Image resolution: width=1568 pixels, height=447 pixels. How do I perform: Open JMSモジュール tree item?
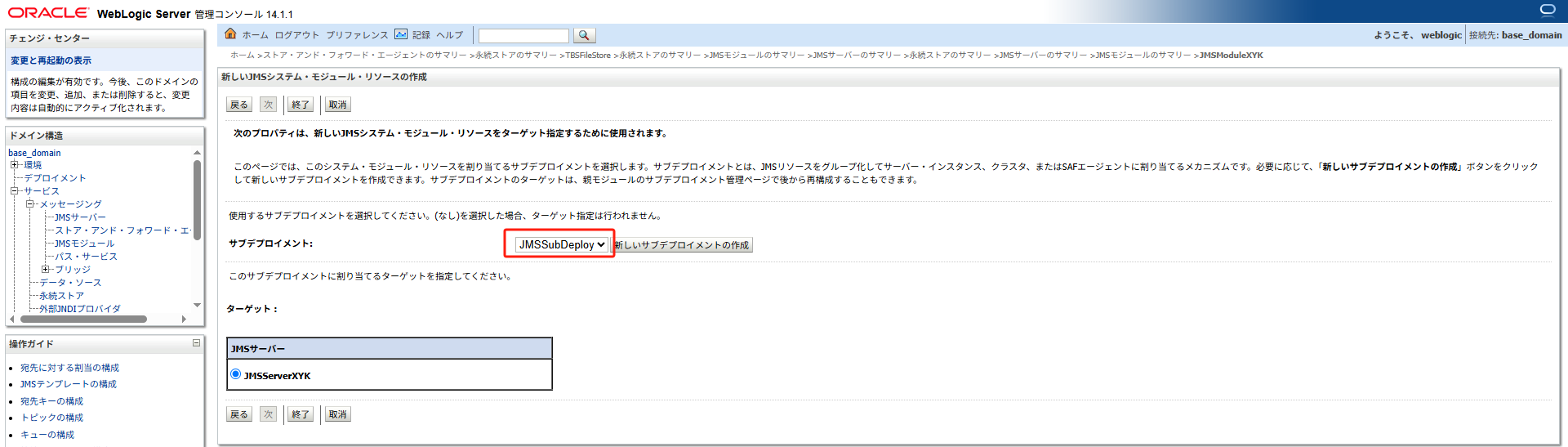coord(84,244)
